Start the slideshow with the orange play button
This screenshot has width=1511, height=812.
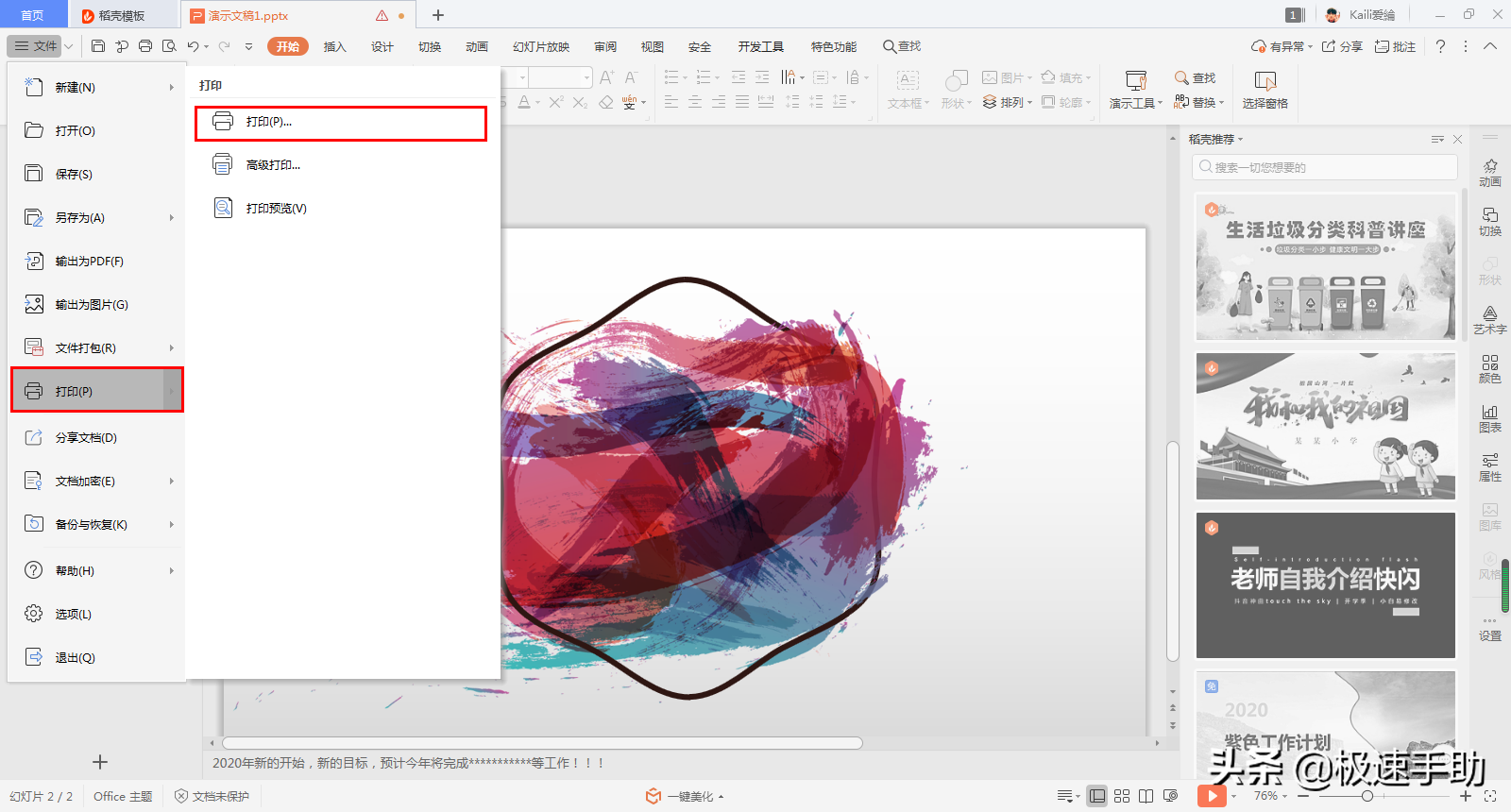1211,796
